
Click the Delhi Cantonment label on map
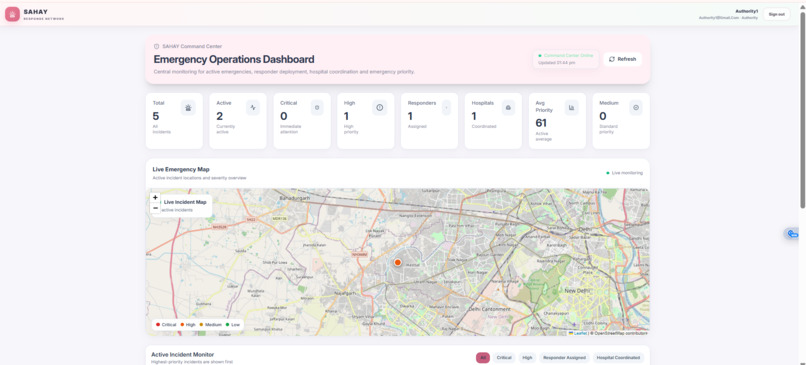489,309
